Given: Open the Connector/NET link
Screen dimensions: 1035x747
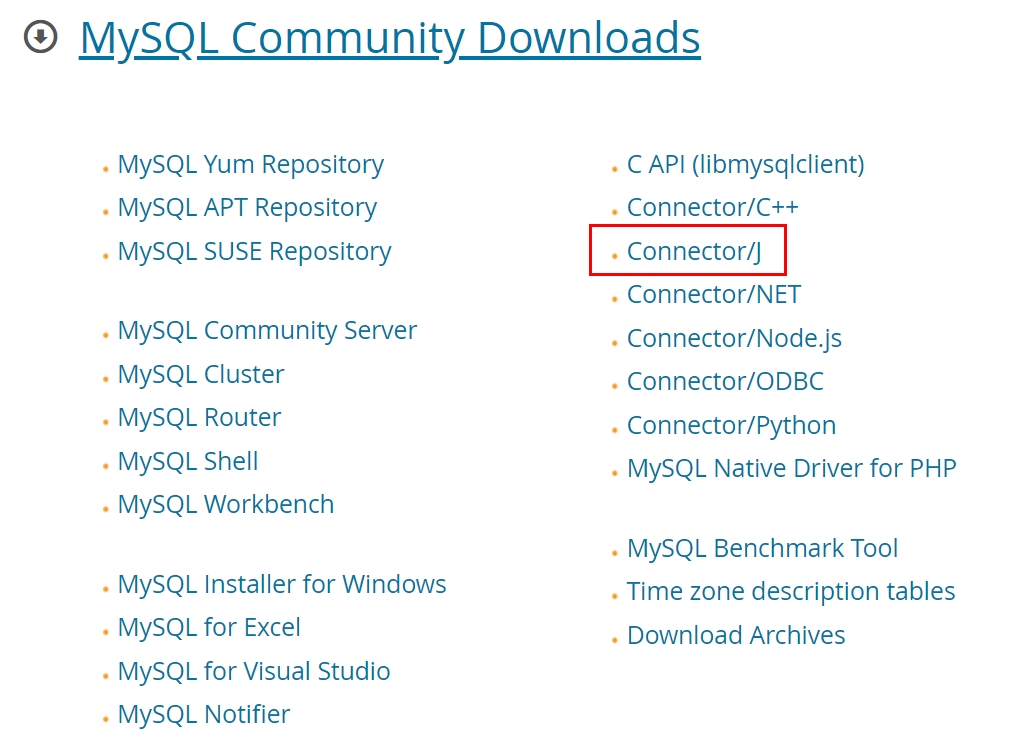Looking at the screenshot, I should [x=714, y=295].
